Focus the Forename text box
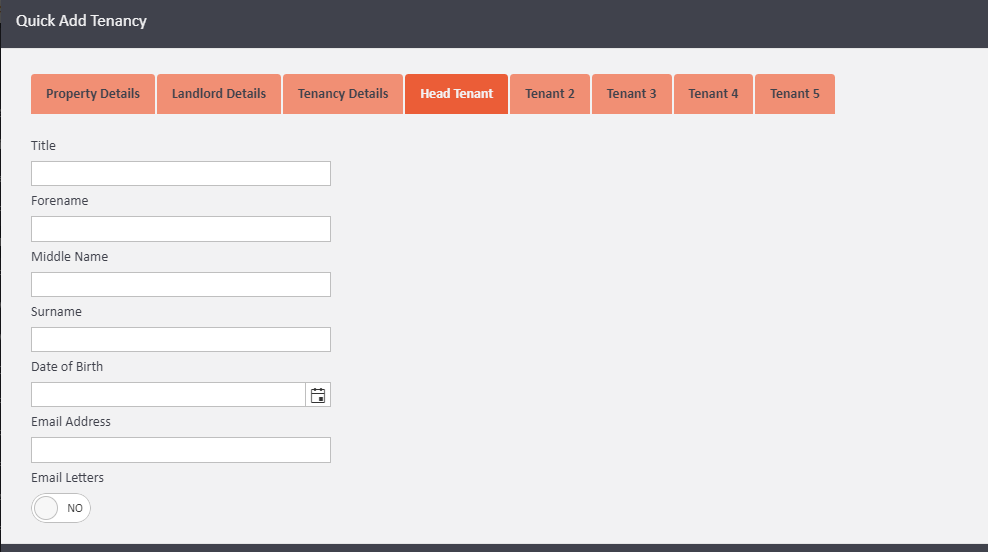This screenshot has height=552, width=988. 180,229
